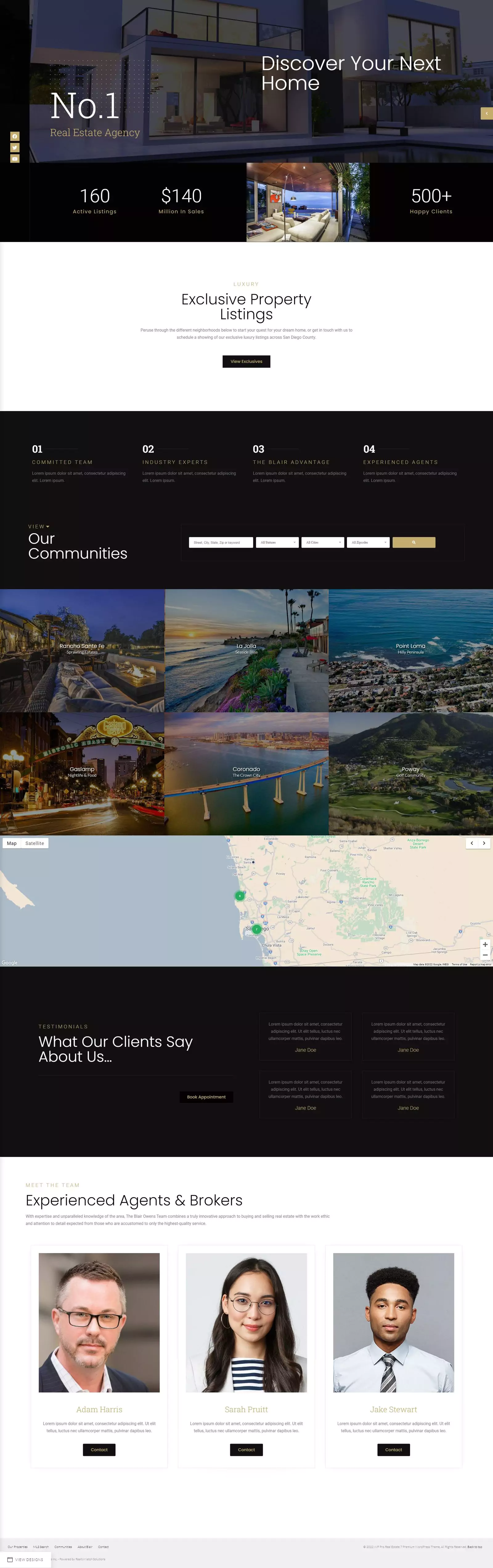Click the street, city, zip keyword field
Viewport: 493px width, 1568px height.
pyautogui.click(x=221, y=542)
